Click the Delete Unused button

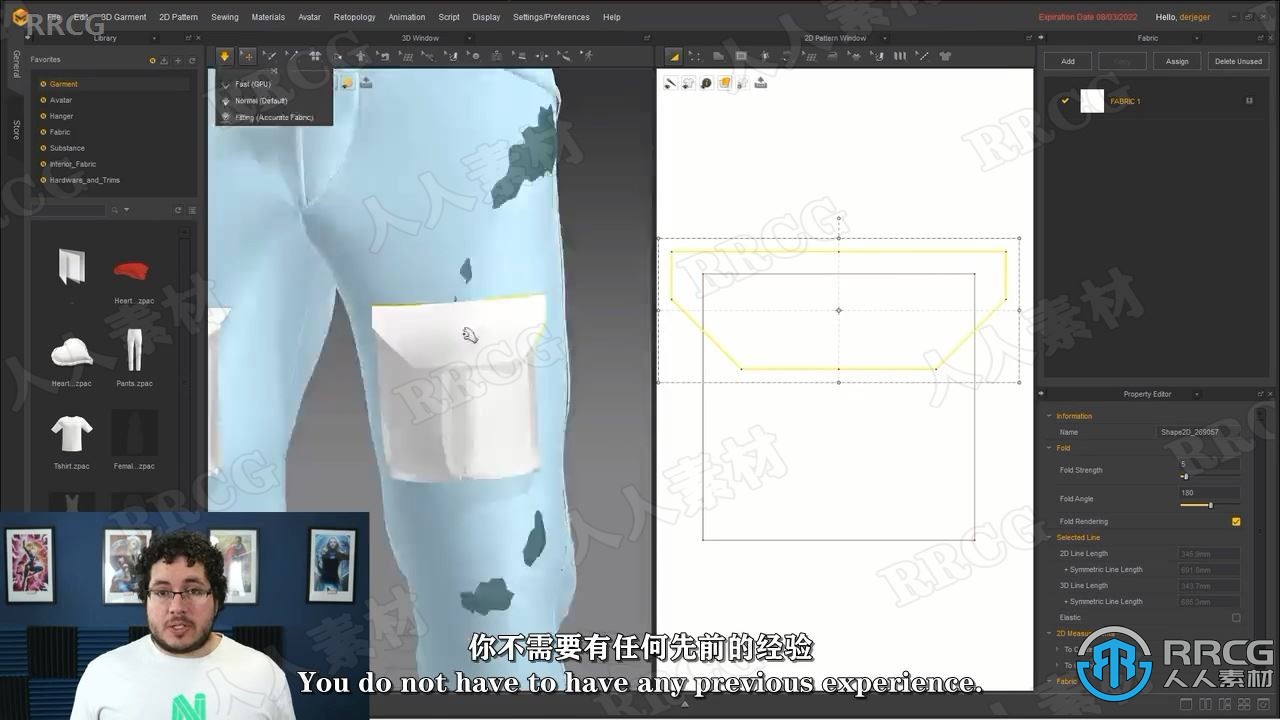[1238, 61]
